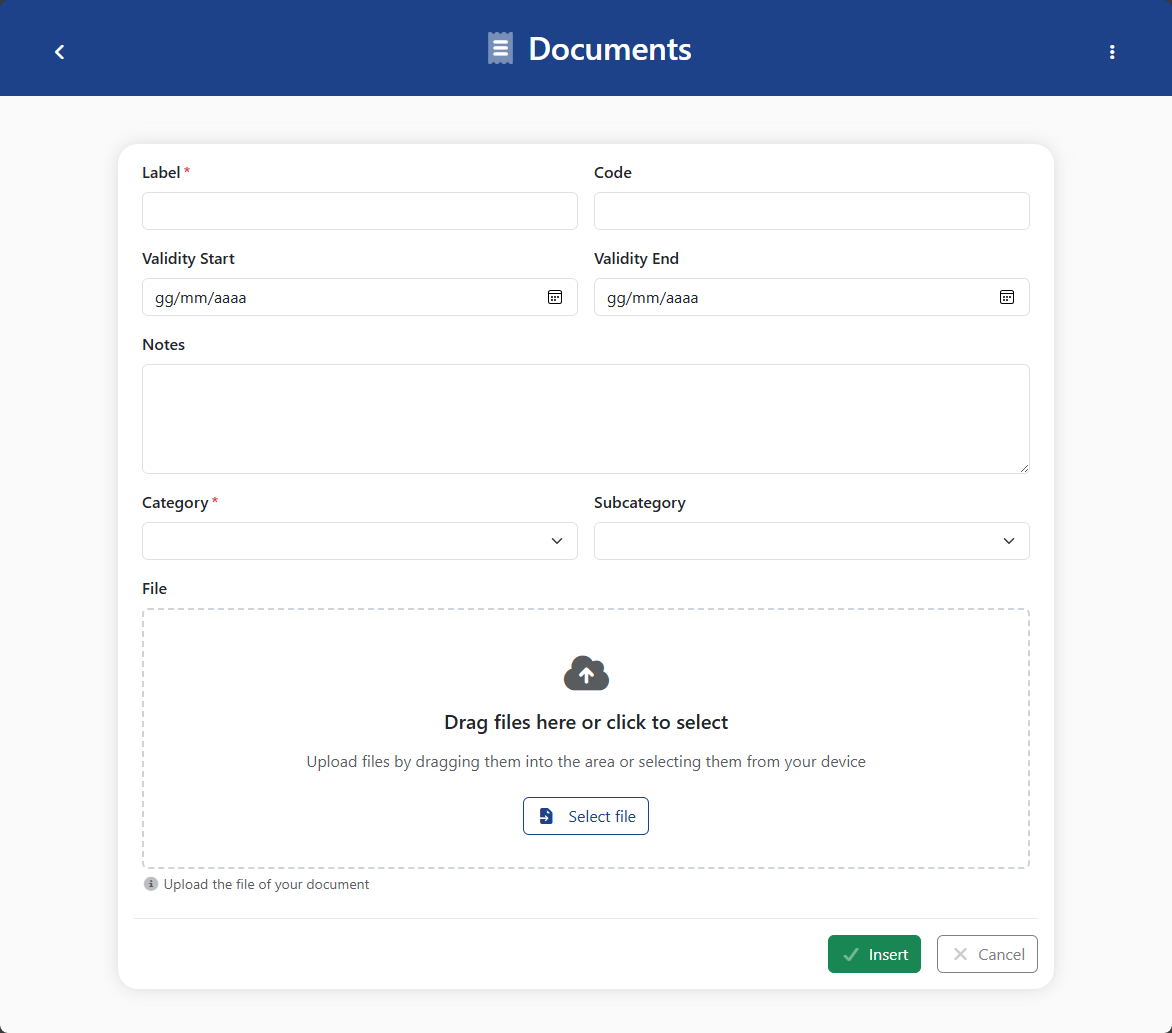Click the X icon on the Cancel button

pos(960,953)
